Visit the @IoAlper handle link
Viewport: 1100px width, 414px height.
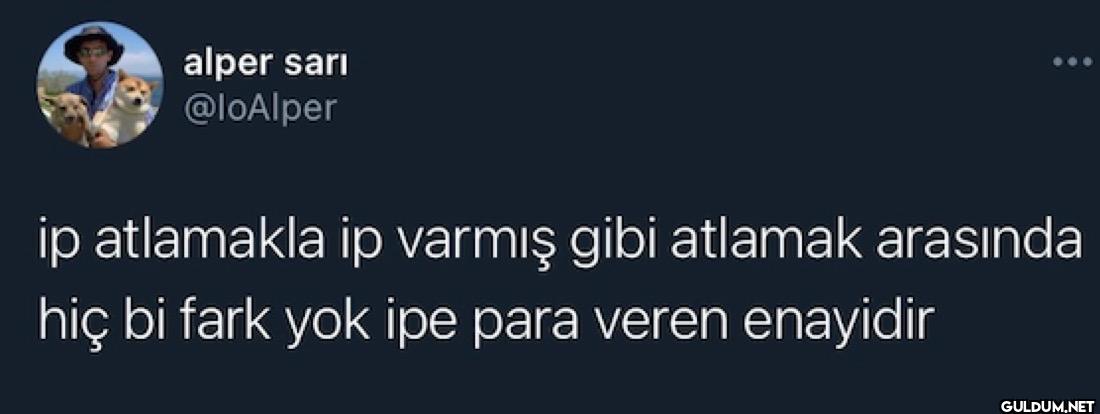click(260, 108)
